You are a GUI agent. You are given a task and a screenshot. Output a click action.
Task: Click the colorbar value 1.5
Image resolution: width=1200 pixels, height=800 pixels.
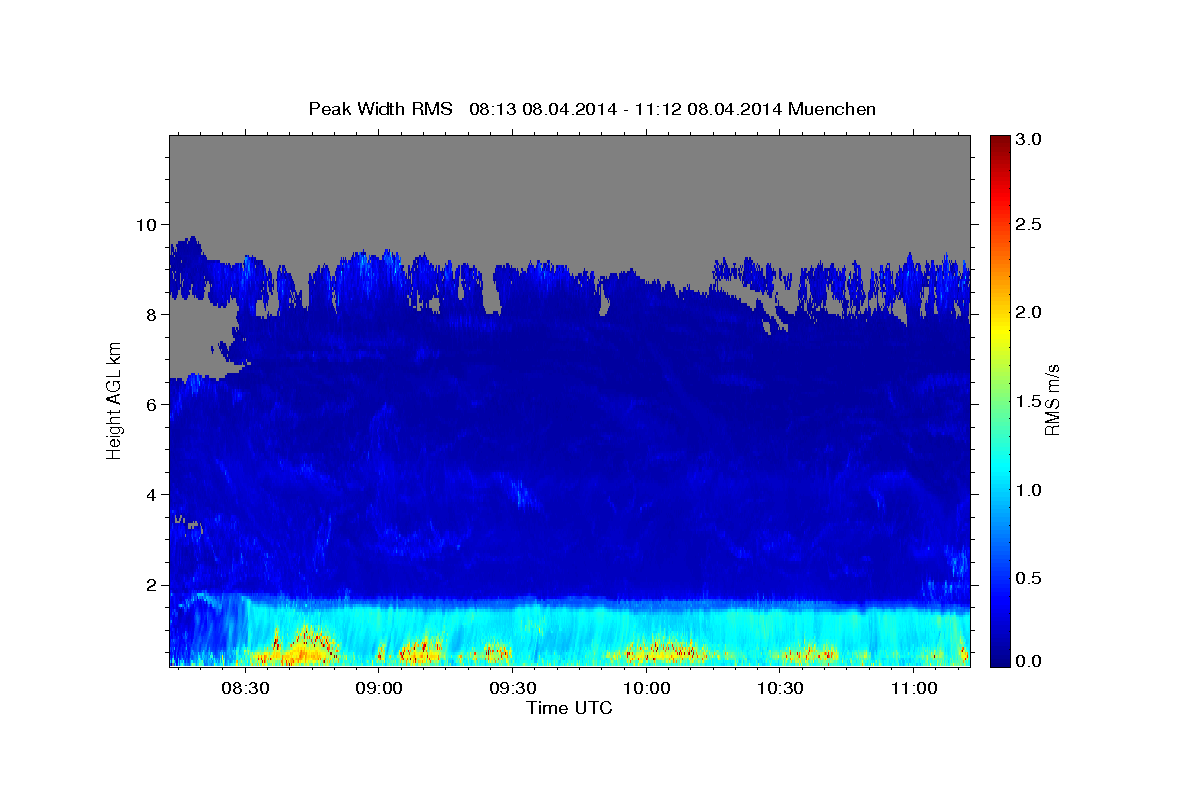pos(1029,401)
